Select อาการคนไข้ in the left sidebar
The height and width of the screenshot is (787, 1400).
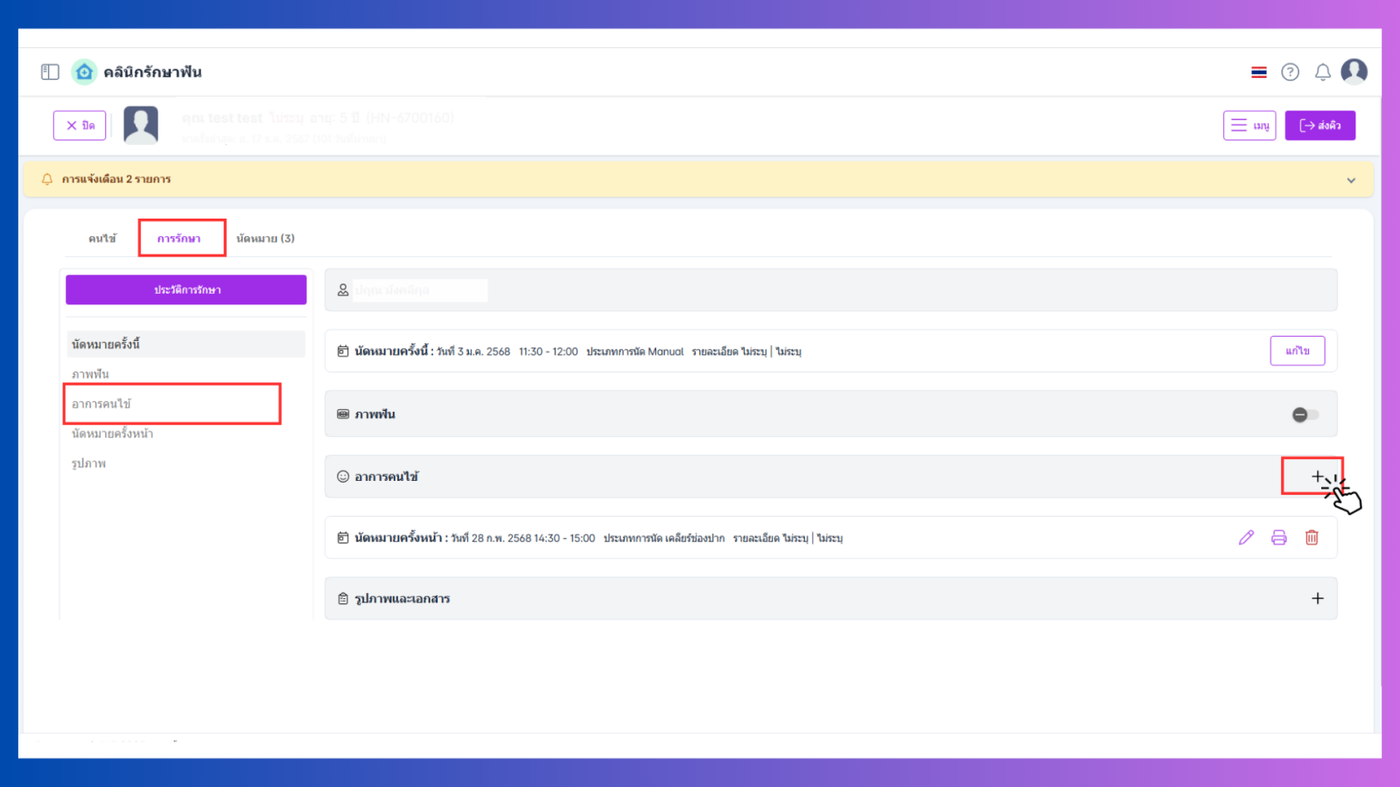(101, 404)
